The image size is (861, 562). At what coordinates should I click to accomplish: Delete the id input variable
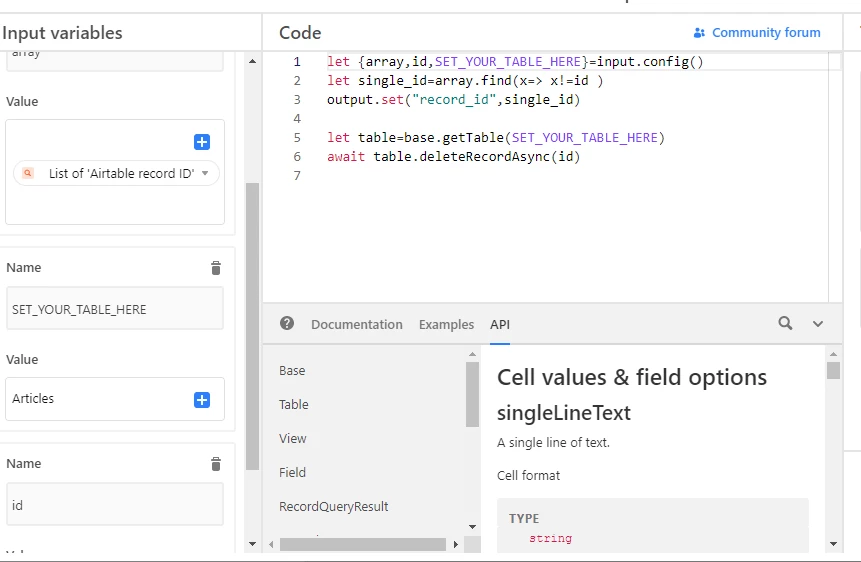click(x=216, y=464)
